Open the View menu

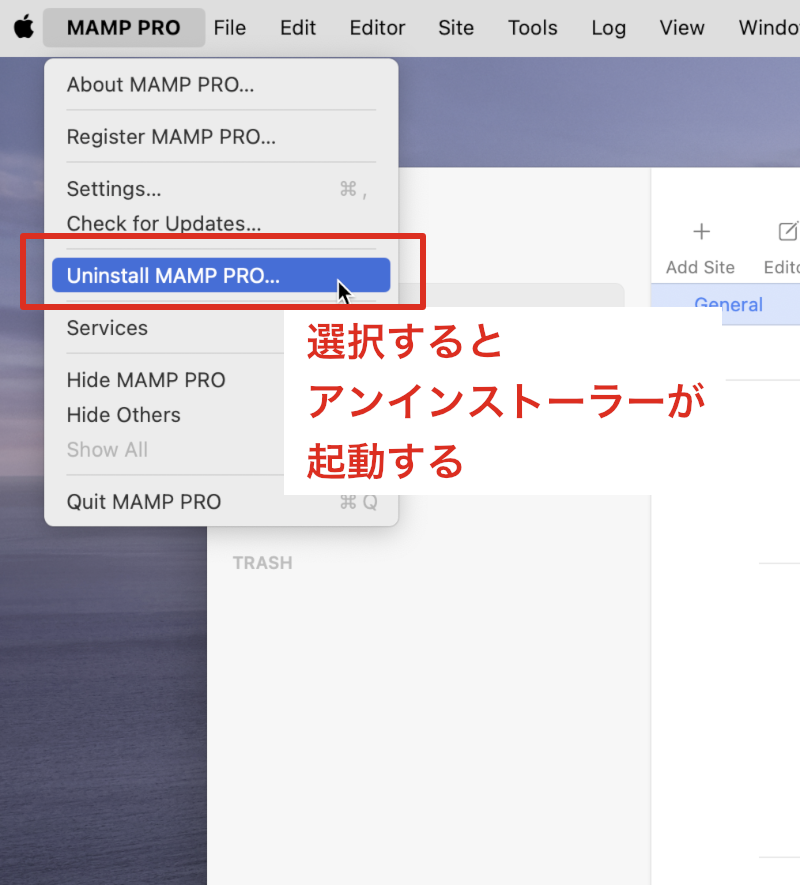682,28
